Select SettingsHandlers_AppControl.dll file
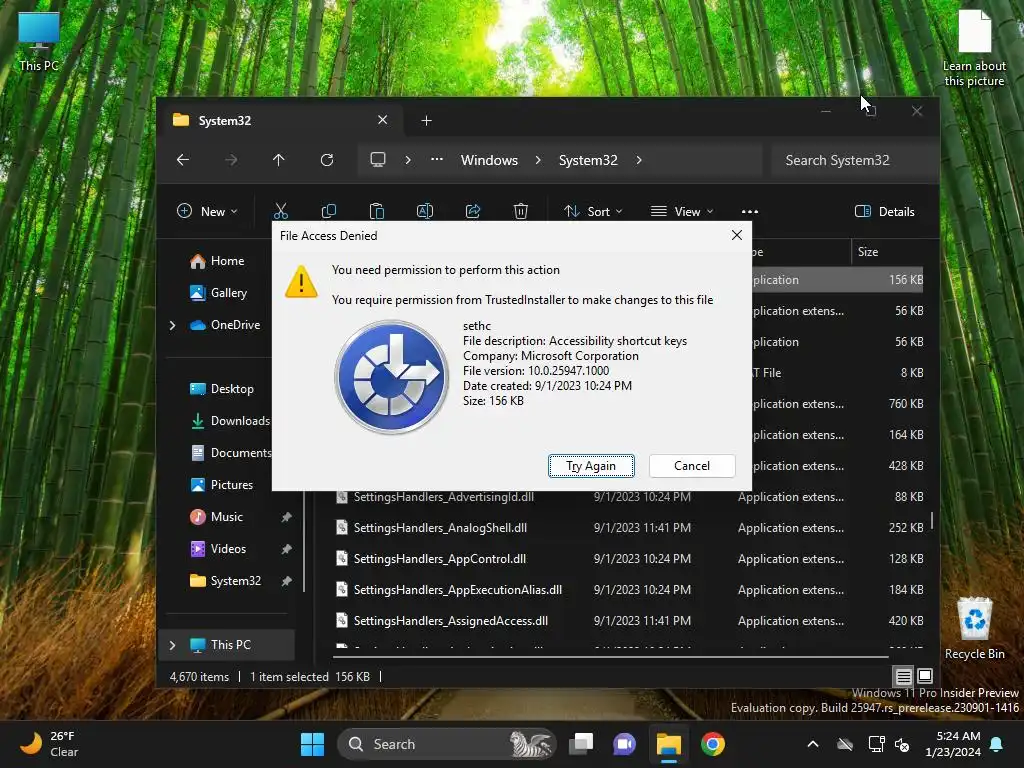 click(440, 559)
